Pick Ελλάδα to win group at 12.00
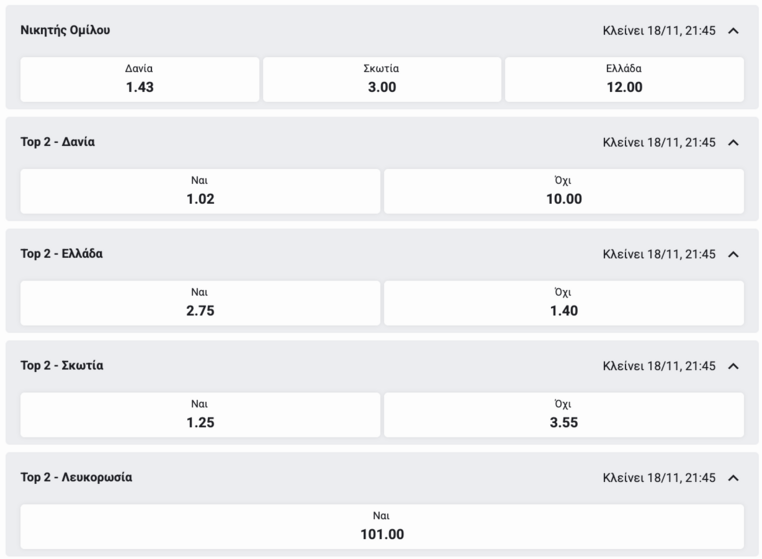Viewport: 762px width, 559px height. pyautogui.click(x=624, y=79)
